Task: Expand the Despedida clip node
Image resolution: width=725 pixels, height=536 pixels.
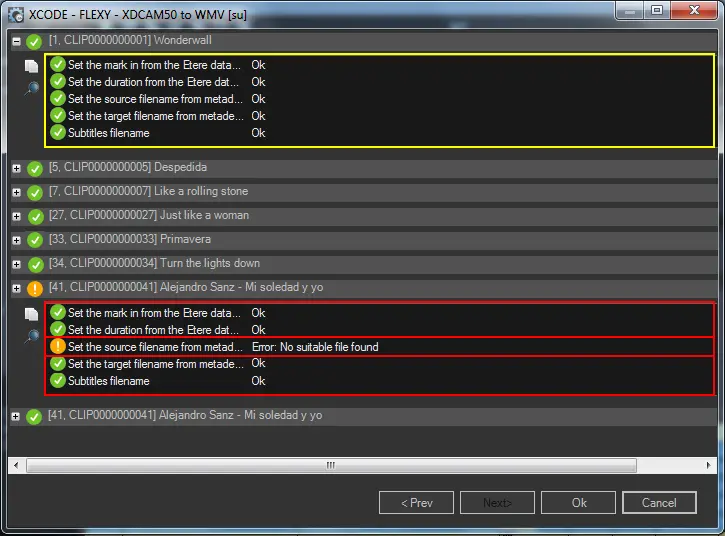Action: coord(16,168)
